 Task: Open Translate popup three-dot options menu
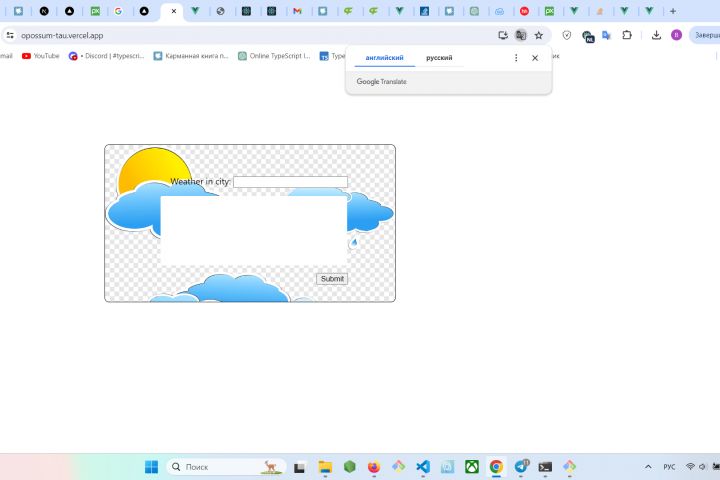pyautogui.click(x=516, y=58)
